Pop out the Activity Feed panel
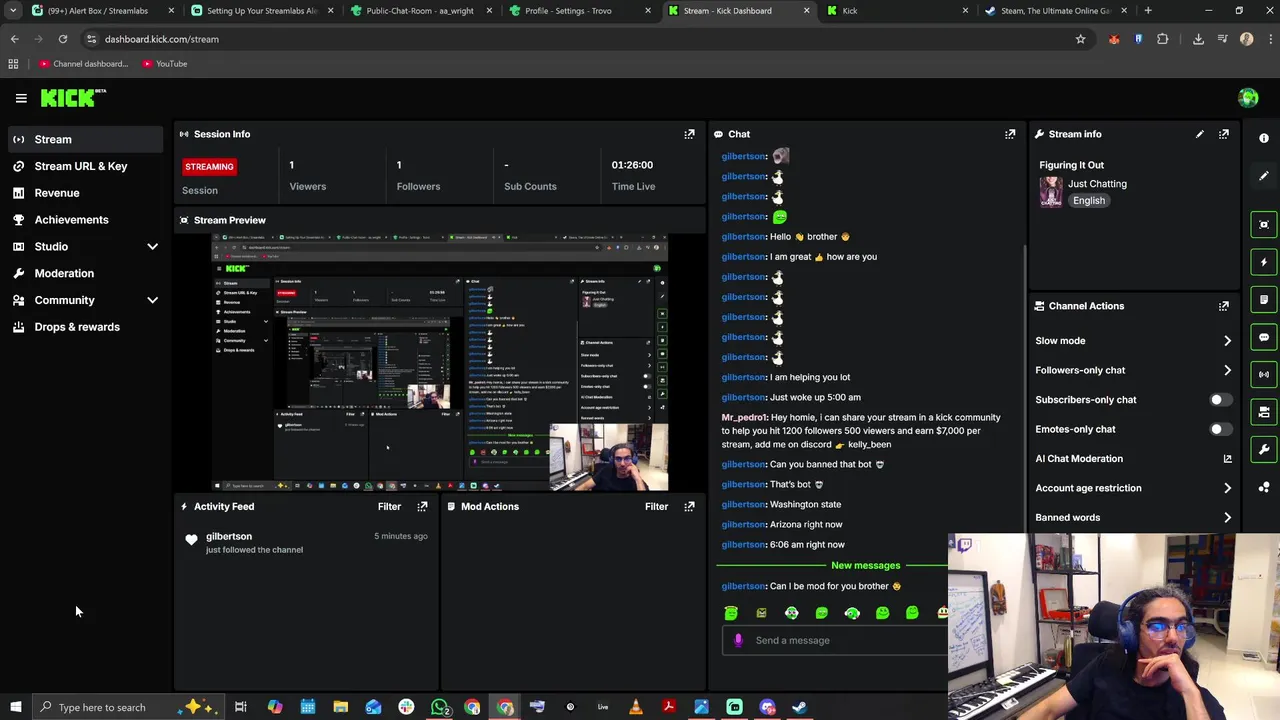This screenshot has width=1280, height=720. [x=422, y=507]
